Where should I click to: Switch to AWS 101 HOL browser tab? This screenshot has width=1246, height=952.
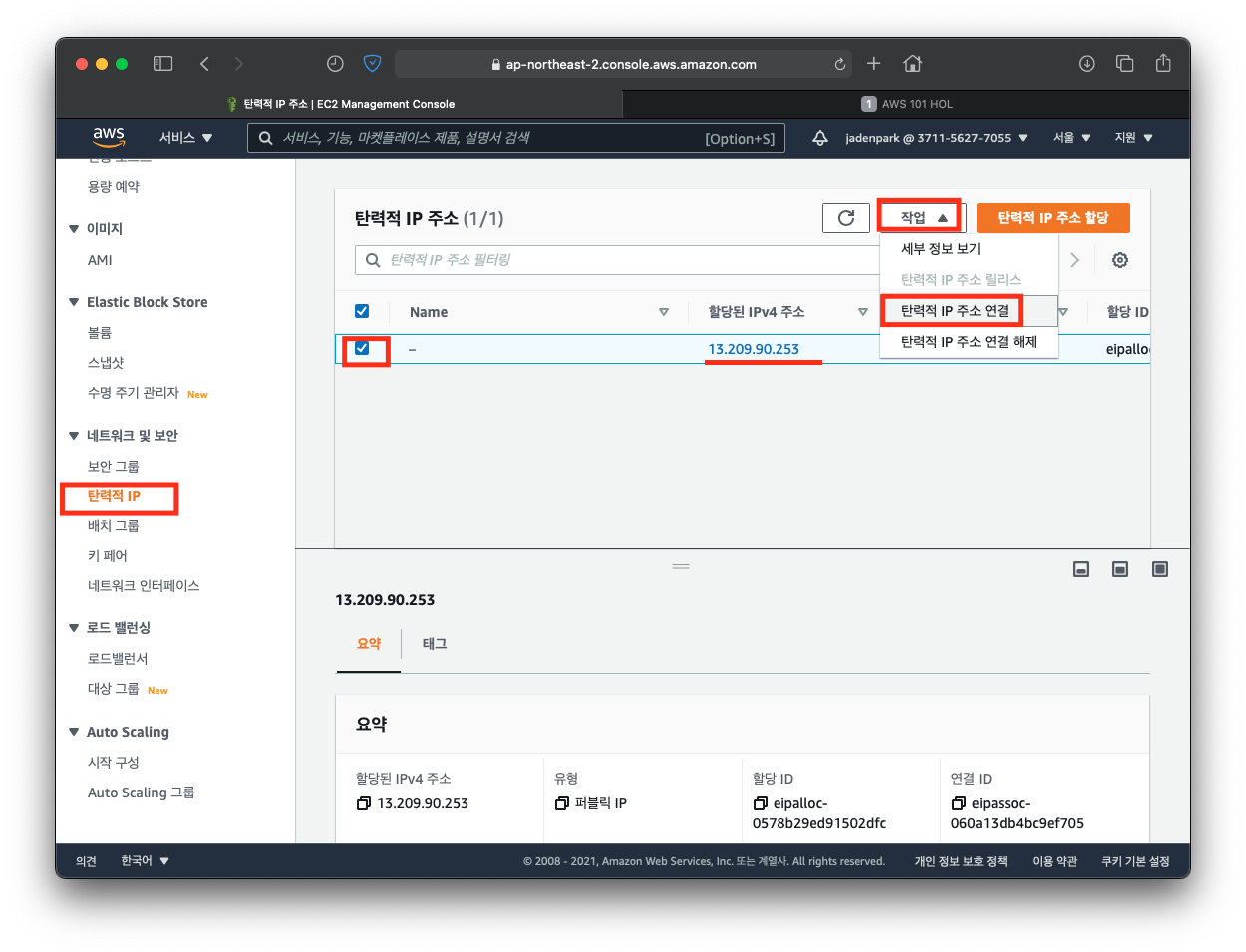point(906,104)
